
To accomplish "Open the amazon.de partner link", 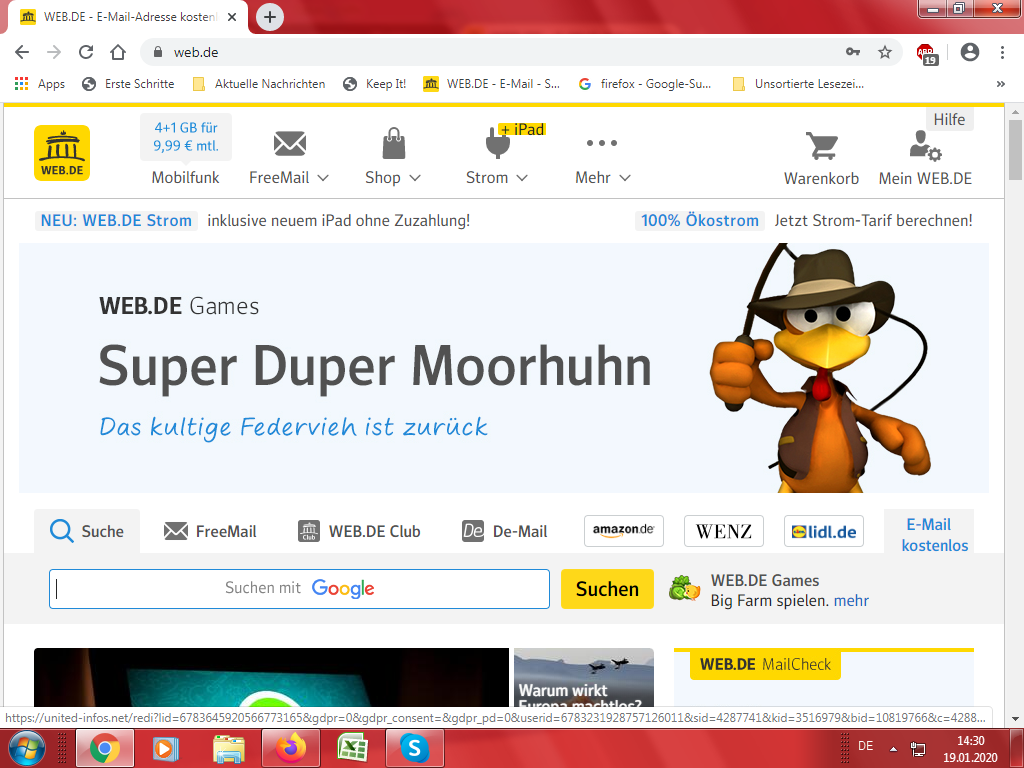I will click(624, 531).
